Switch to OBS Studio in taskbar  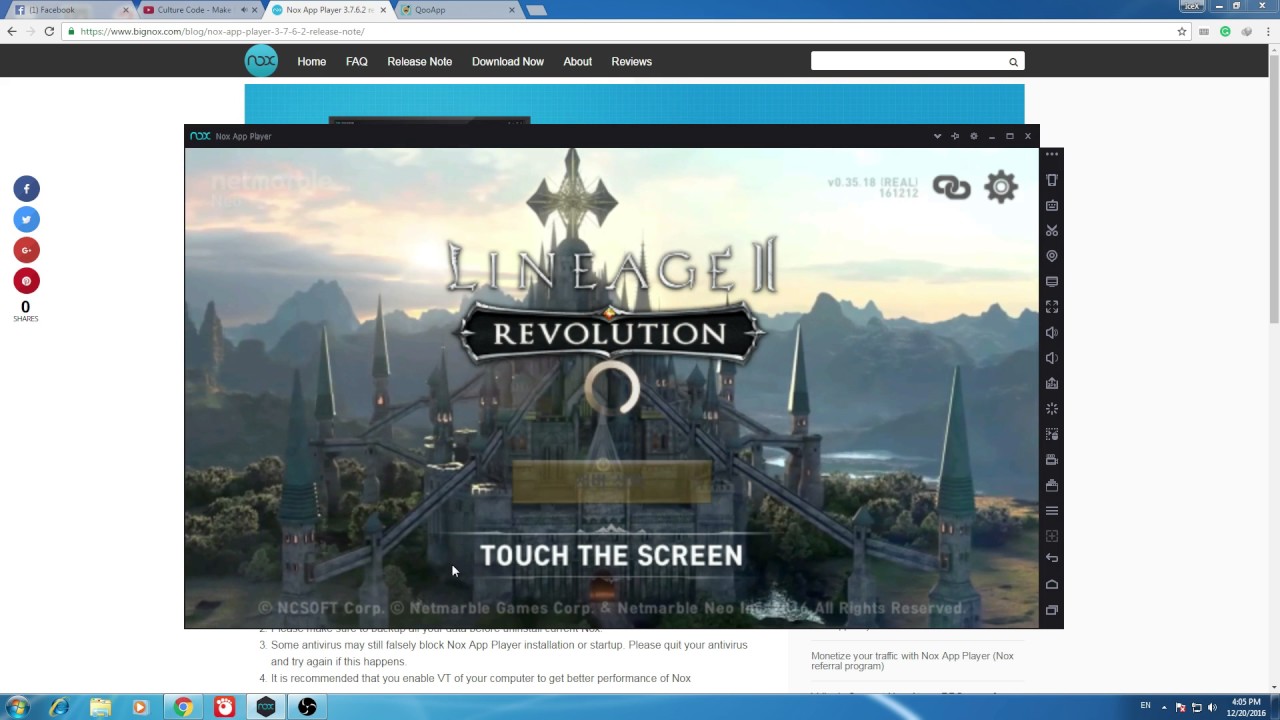307,707
